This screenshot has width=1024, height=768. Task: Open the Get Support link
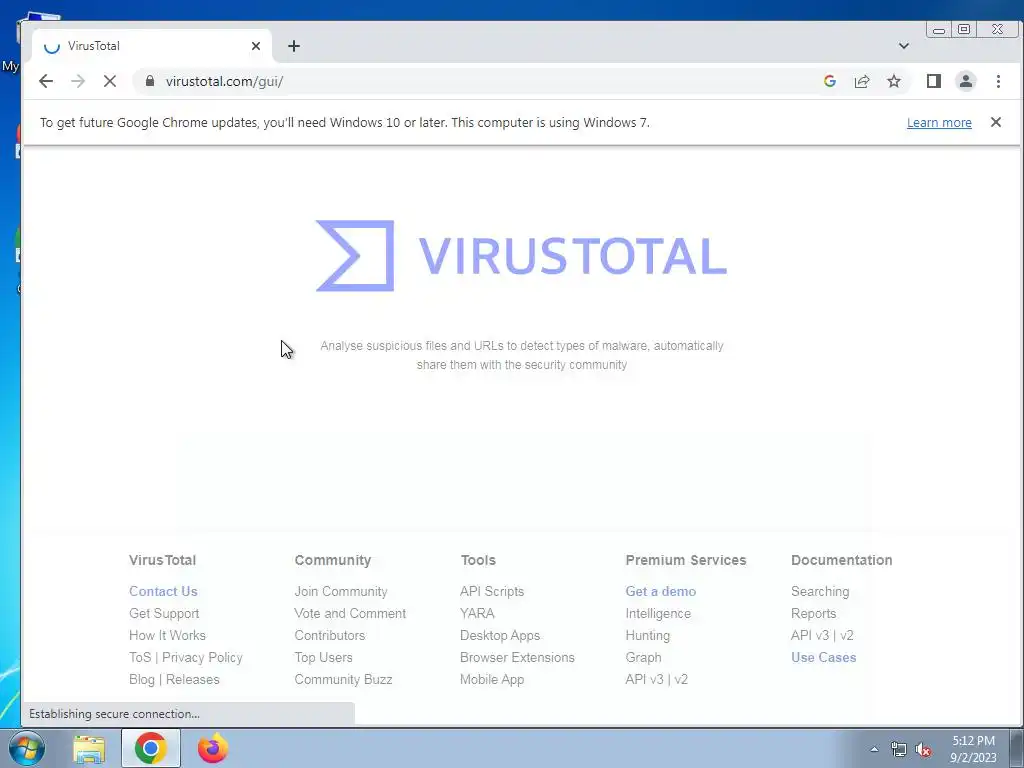tap(164, 613)
